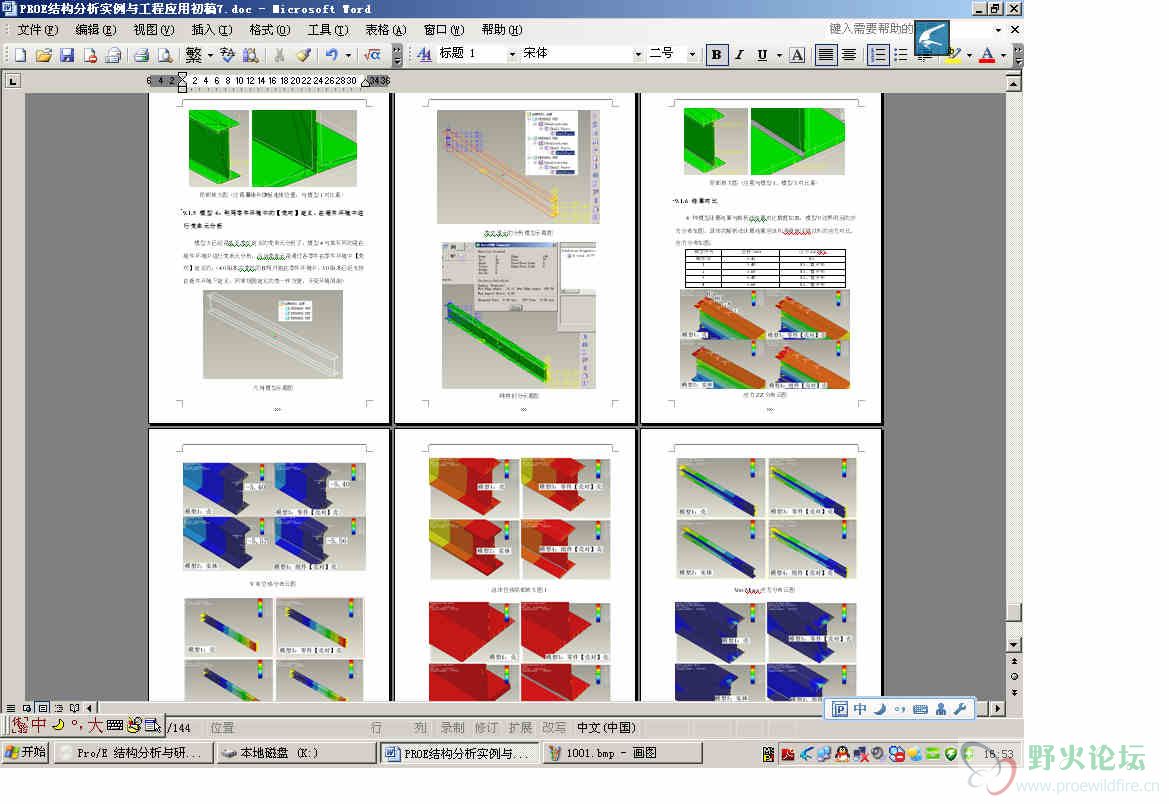Image resolution: width=1169 pixels, height=804 pixels.
Task: Open the underline style dropdown arrow
Action: coord(779,55)
